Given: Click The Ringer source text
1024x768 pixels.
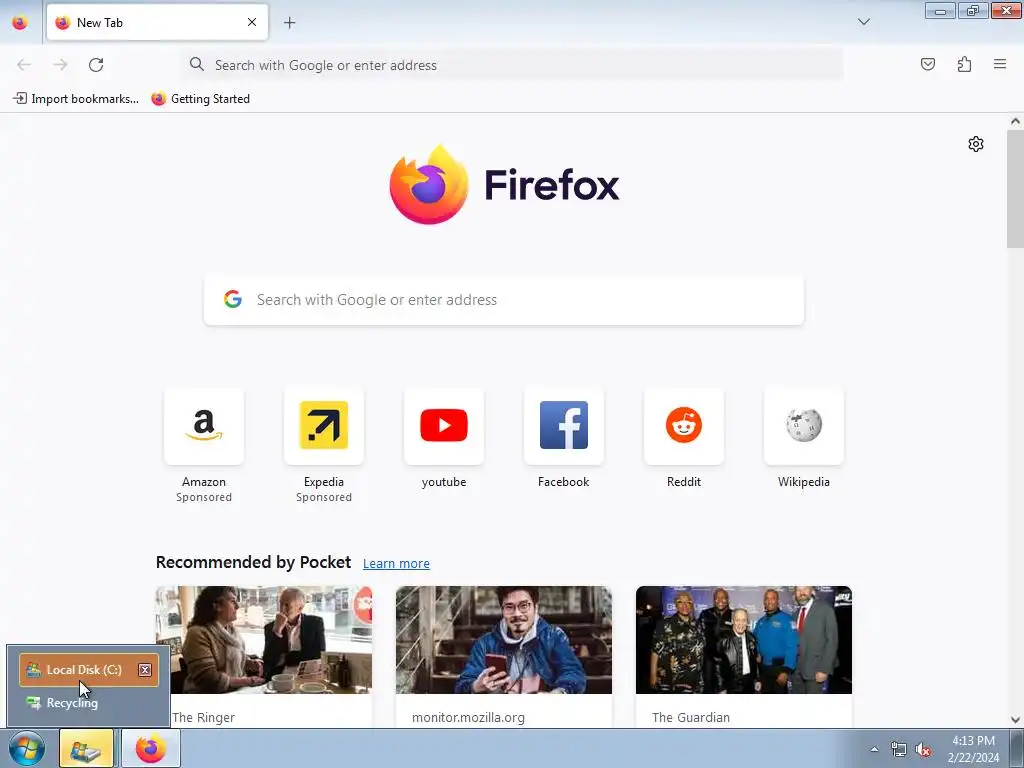Looking at the screenshot, I should click(x=203, y=717).
